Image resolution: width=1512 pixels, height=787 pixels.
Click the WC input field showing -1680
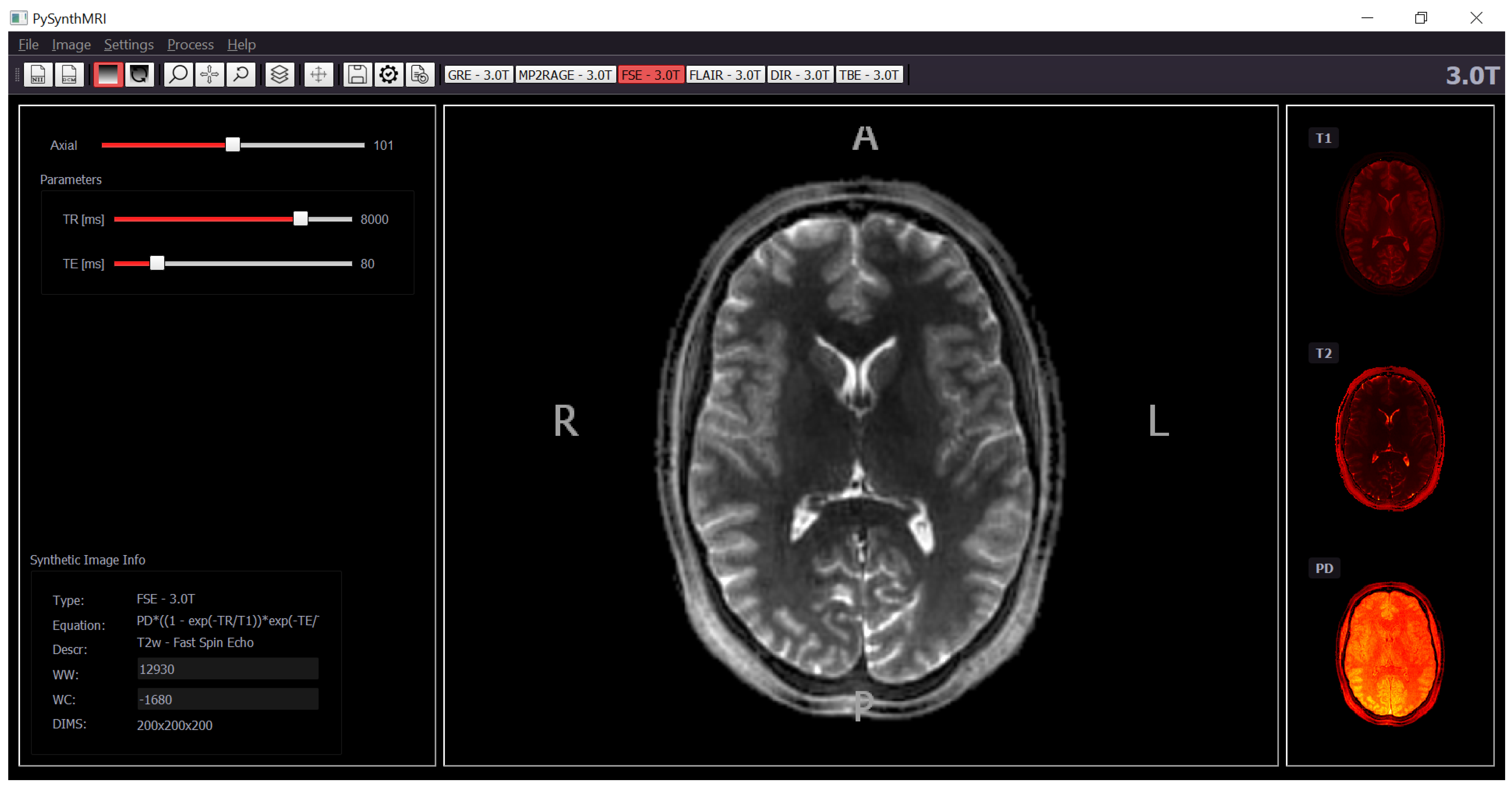[228, 700]
